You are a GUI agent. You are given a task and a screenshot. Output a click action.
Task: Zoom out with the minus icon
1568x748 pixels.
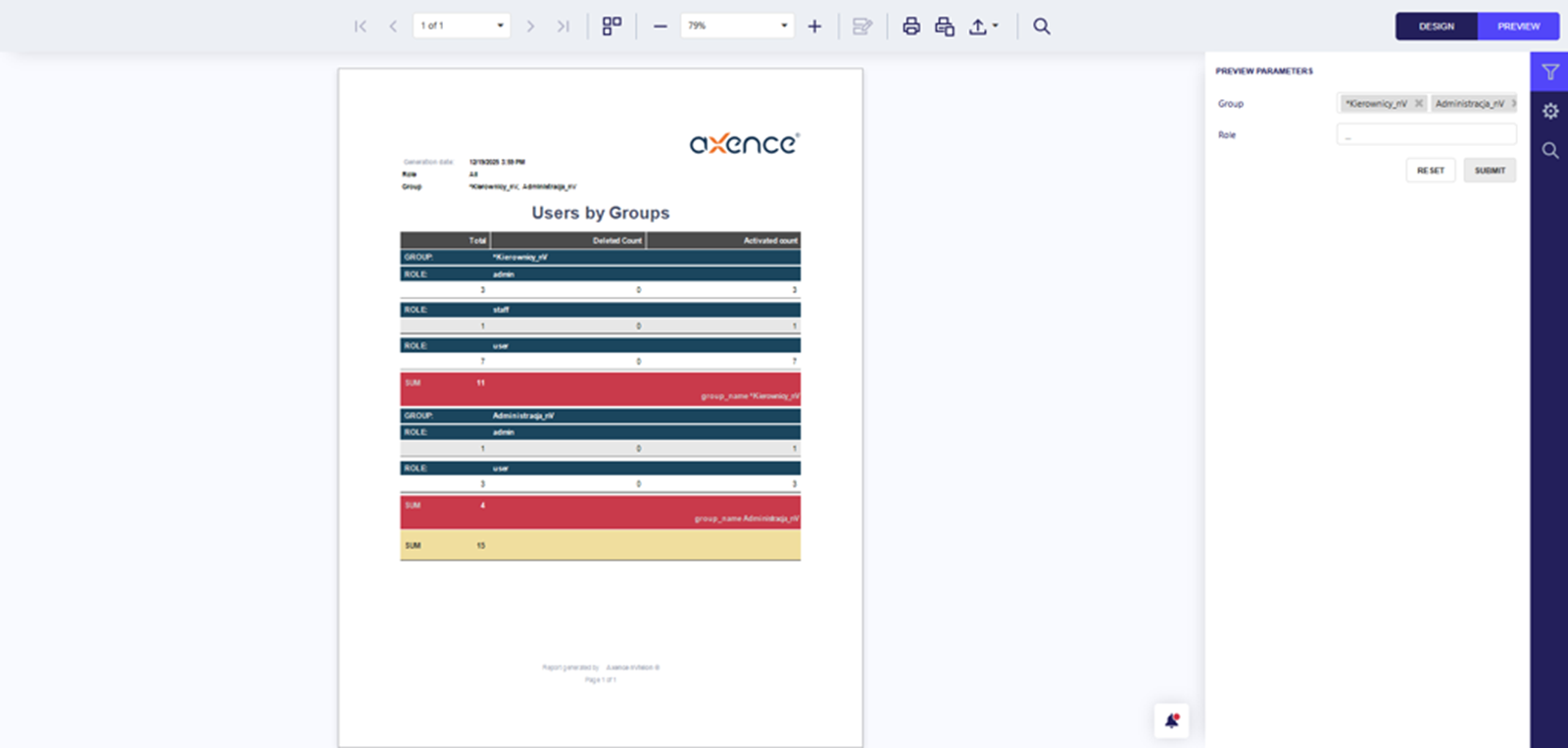(x=661, y=26)
